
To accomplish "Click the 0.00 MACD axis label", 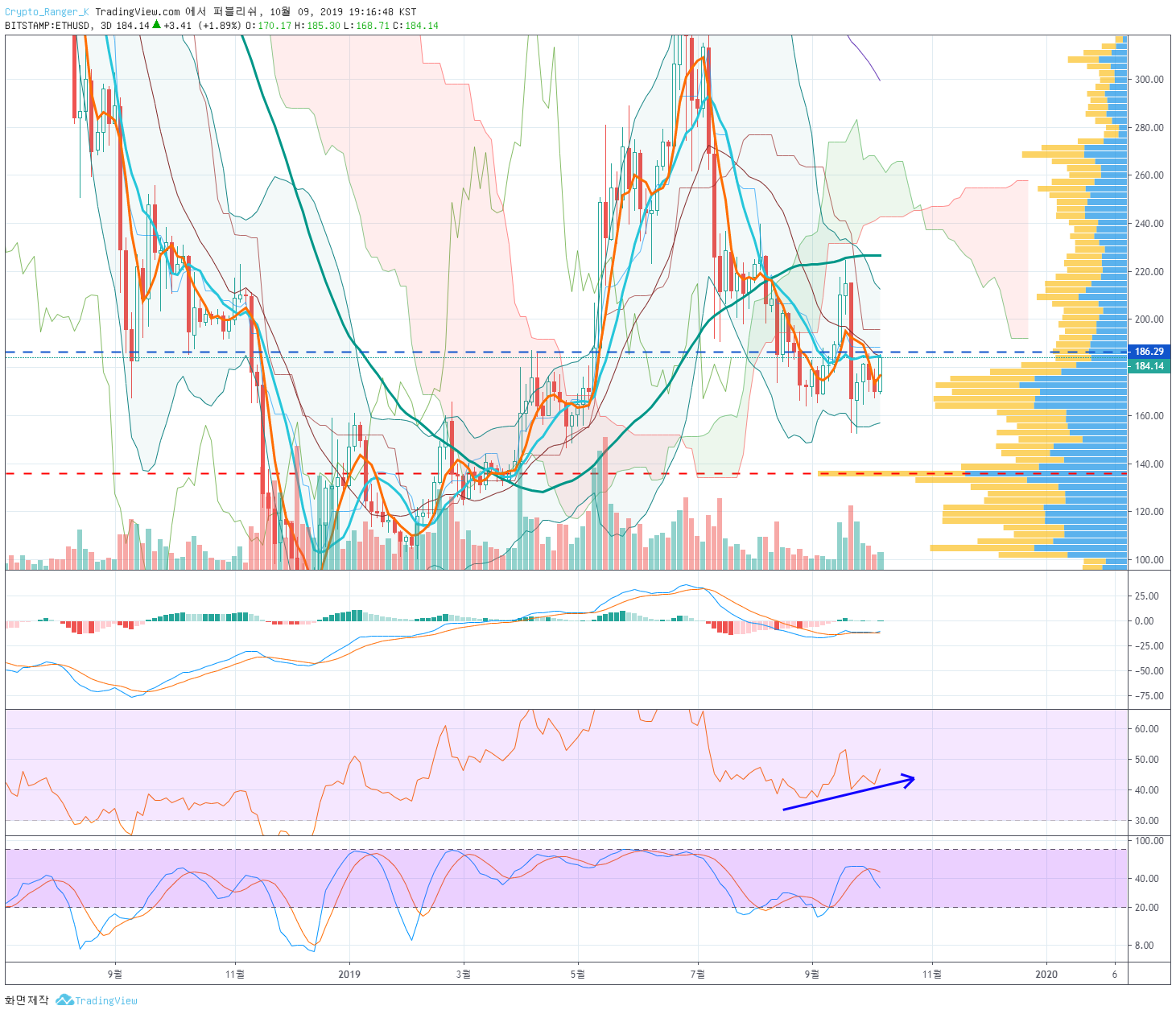I will [x=1144, y=621].
